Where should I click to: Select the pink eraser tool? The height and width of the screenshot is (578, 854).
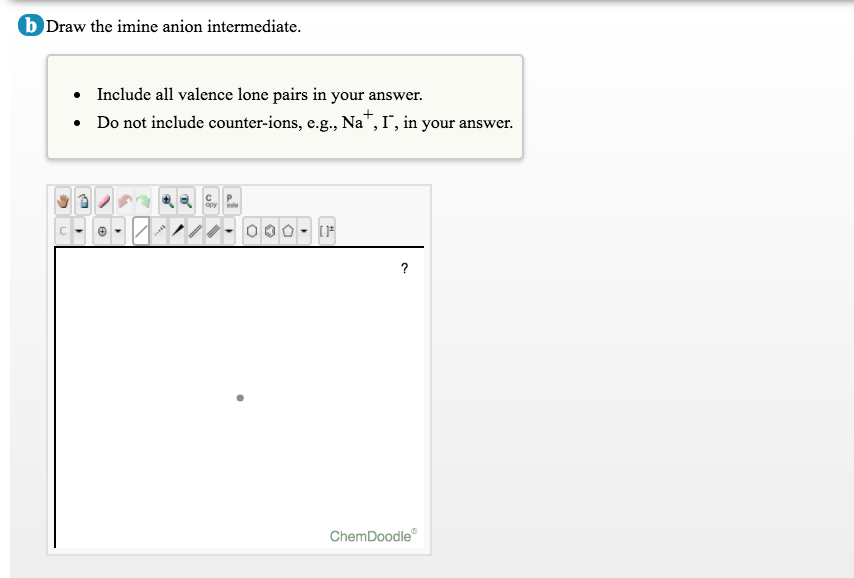pyautogui.click(x=103, y=200)
